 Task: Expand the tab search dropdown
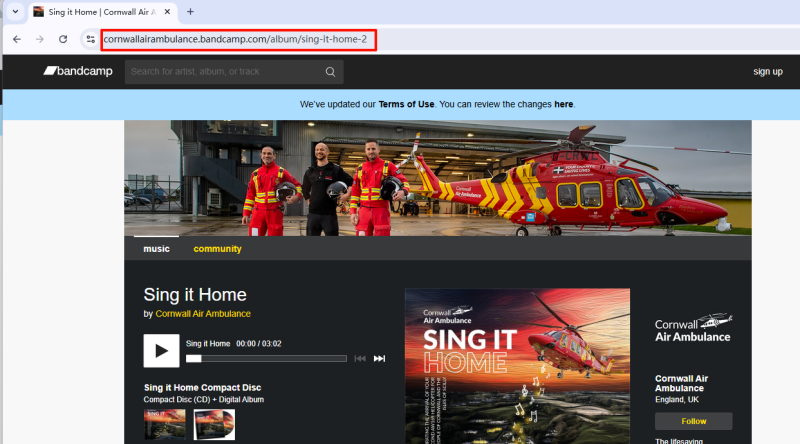(15, 11)
